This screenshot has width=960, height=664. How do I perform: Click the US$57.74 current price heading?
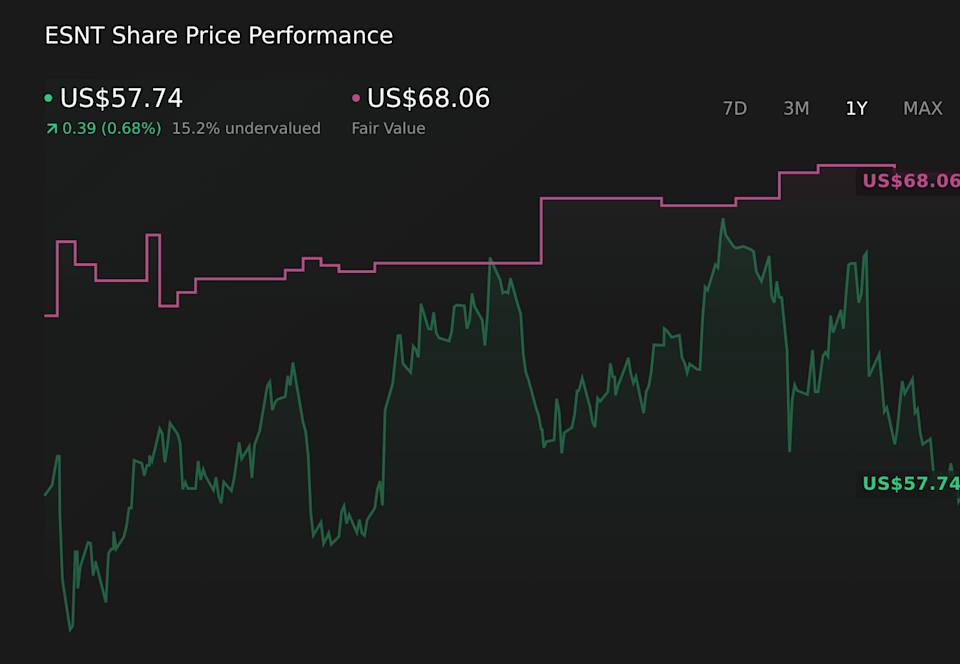[x=121, y=98]
